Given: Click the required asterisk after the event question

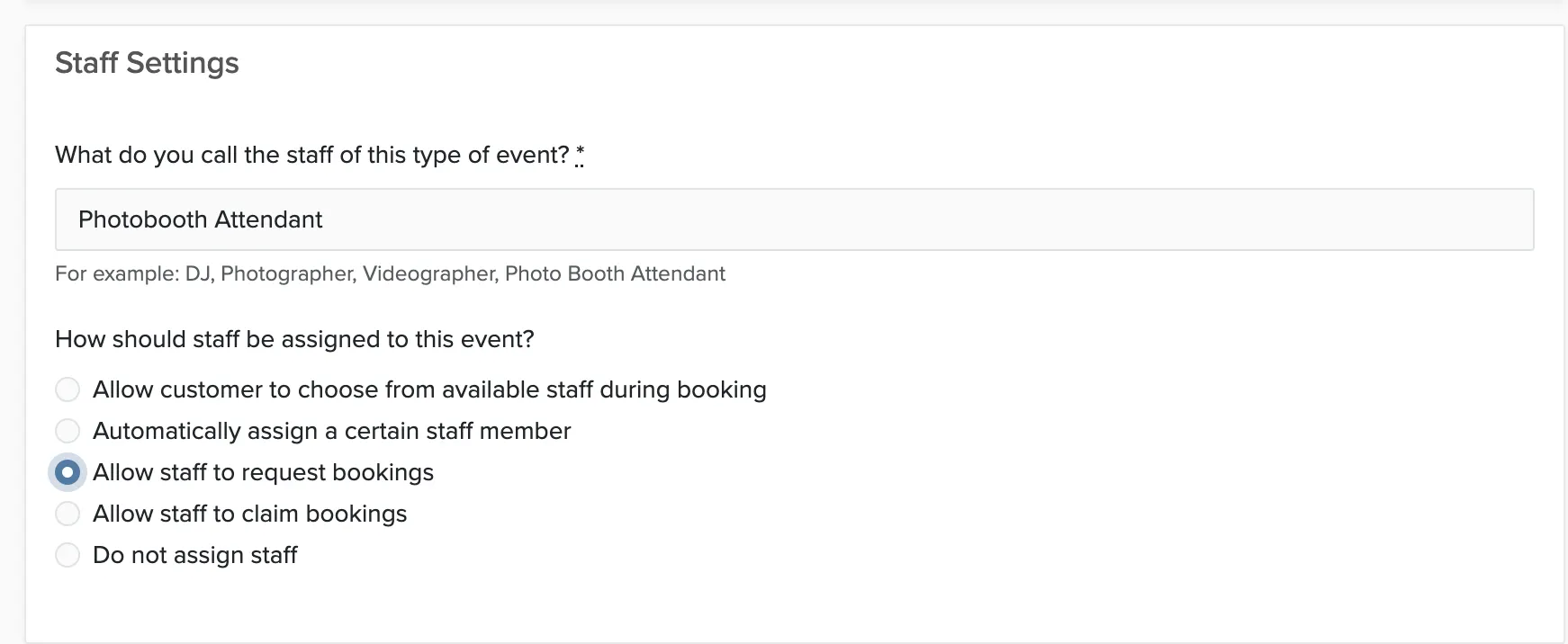Looking at the screenshot, I should [580, 155].
